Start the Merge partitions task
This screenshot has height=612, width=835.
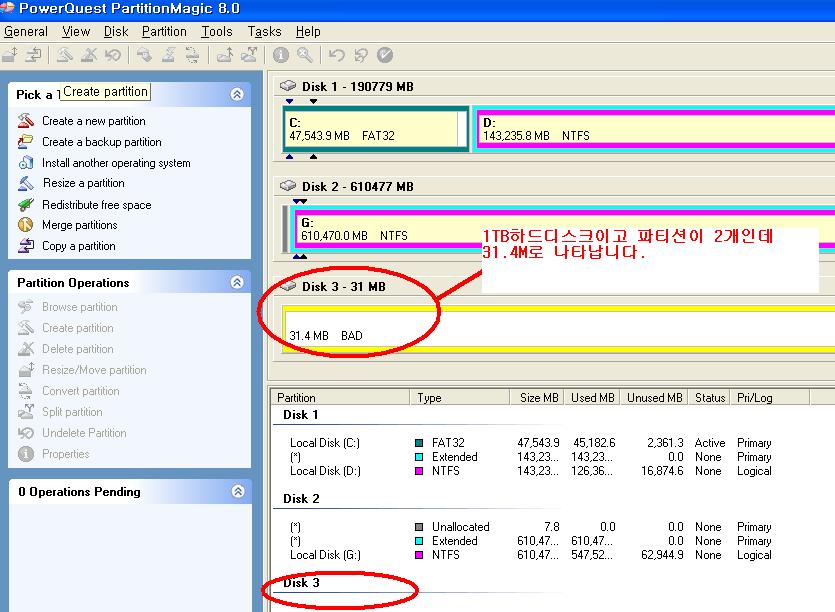[x=79, y=225]
